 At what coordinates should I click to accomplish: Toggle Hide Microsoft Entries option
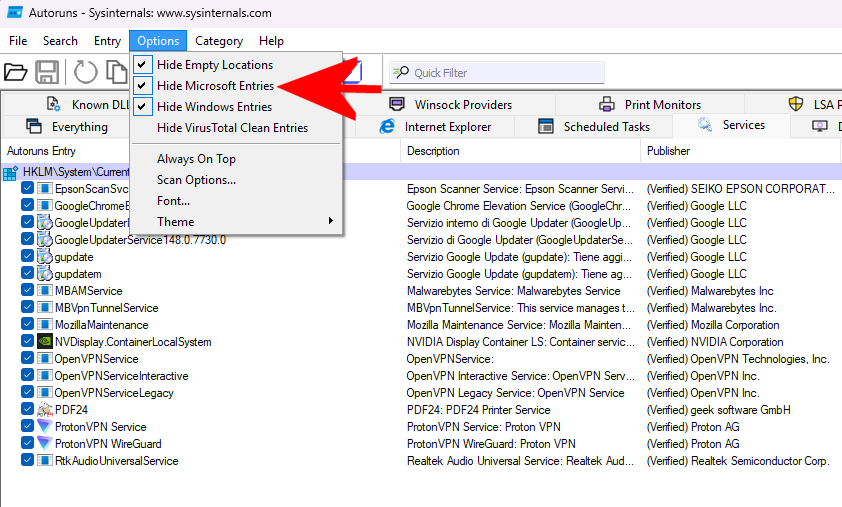(236, 85)
